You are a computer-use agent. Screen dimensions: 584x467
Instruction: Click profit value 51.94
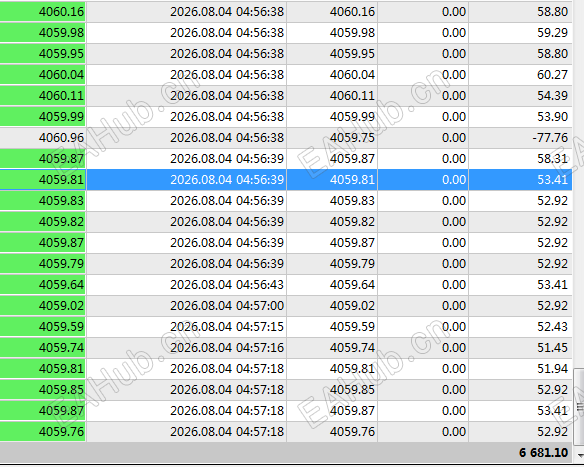[x=552, y=369]
